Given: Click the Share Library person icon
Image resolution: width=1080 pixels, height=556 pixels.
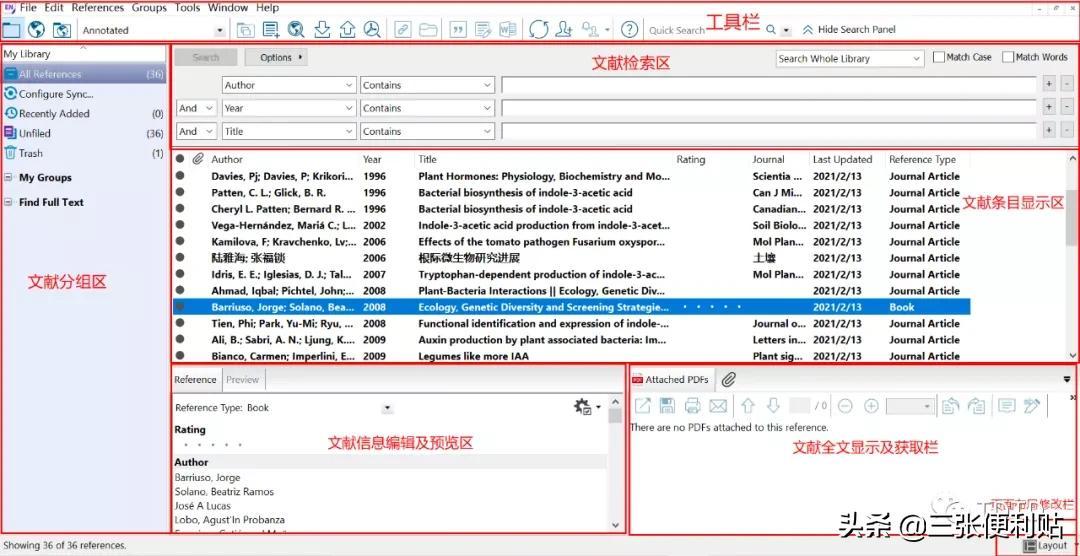Looking at the screenshot, I should pos(564,30).
